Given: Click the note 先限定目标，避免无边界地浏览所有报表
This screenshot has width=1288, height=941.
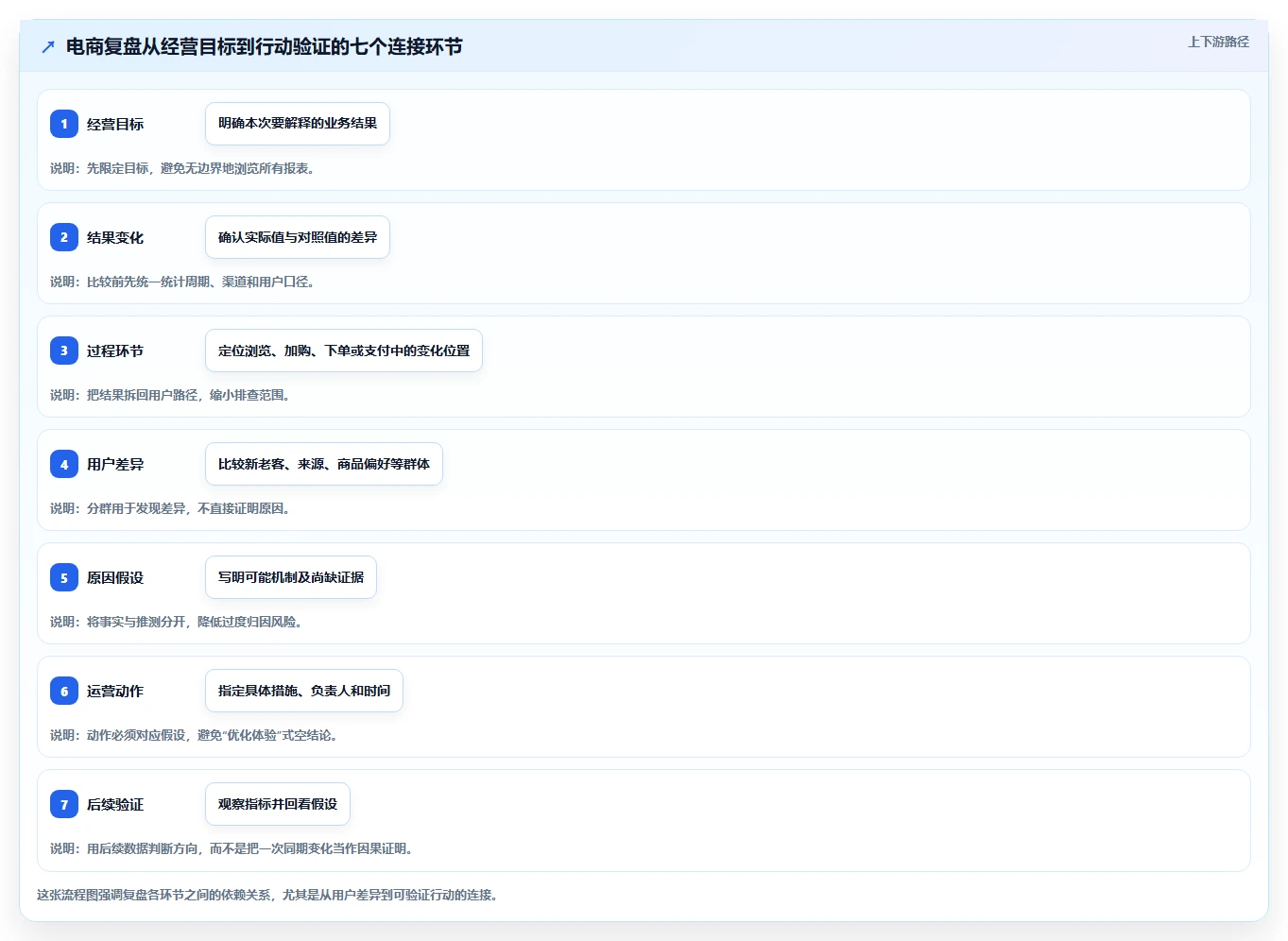Looking at the screenshot, I should pyautogui.click(x=182, y=168).
